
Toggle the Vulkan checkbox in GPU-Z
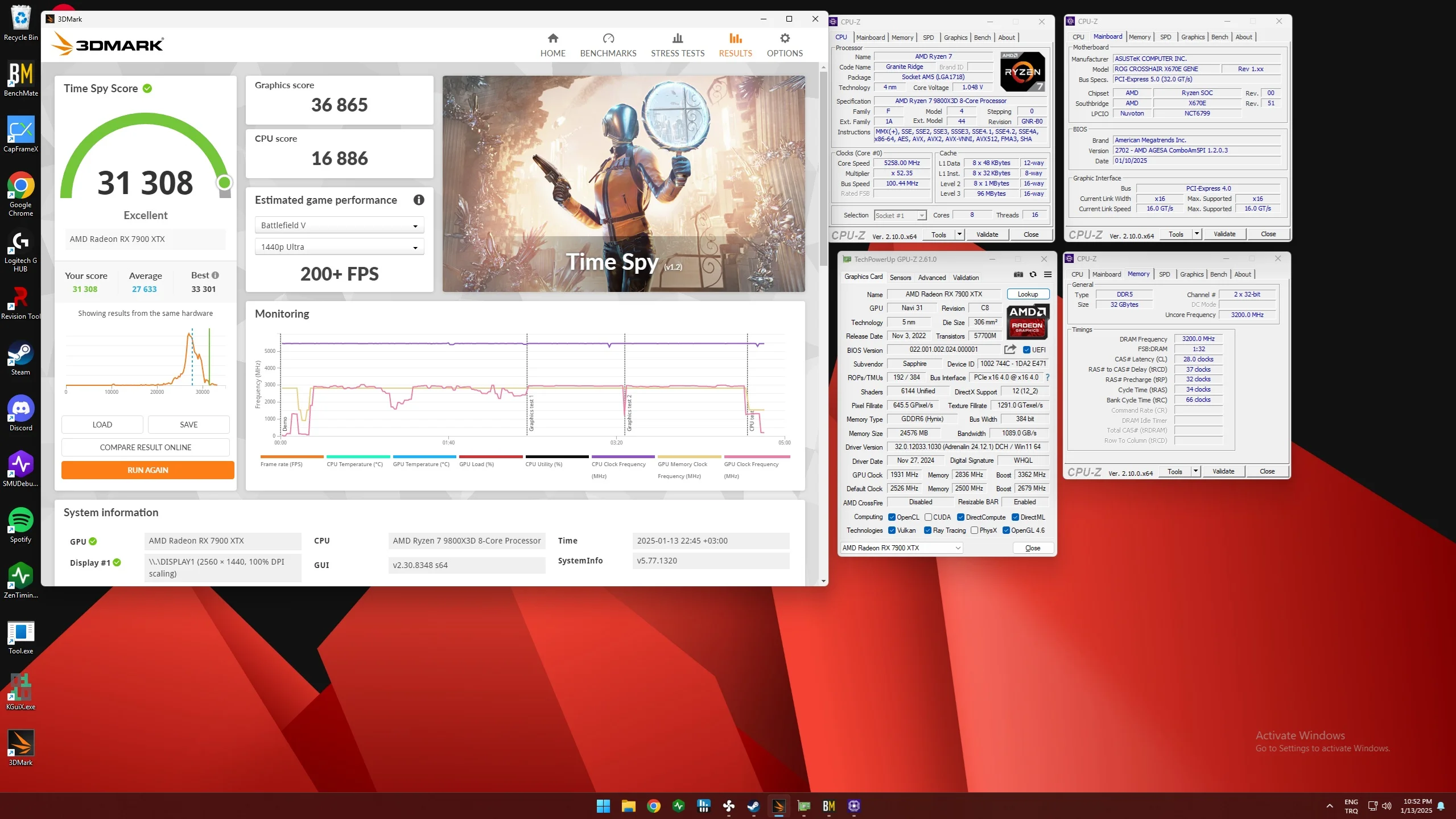point(892,530)
